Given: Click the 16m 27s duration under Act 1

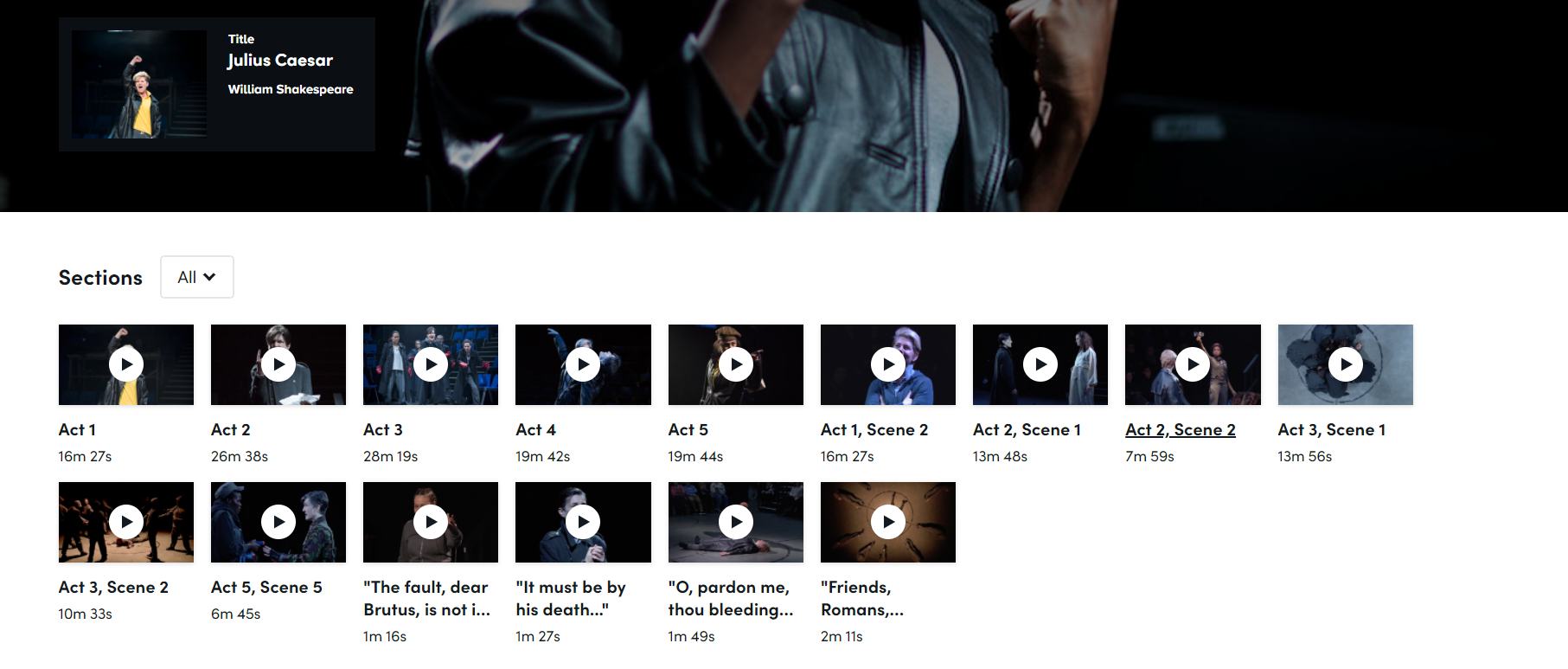Looking at the screenshot, I should pyautogui.click(x=85, y=456).
